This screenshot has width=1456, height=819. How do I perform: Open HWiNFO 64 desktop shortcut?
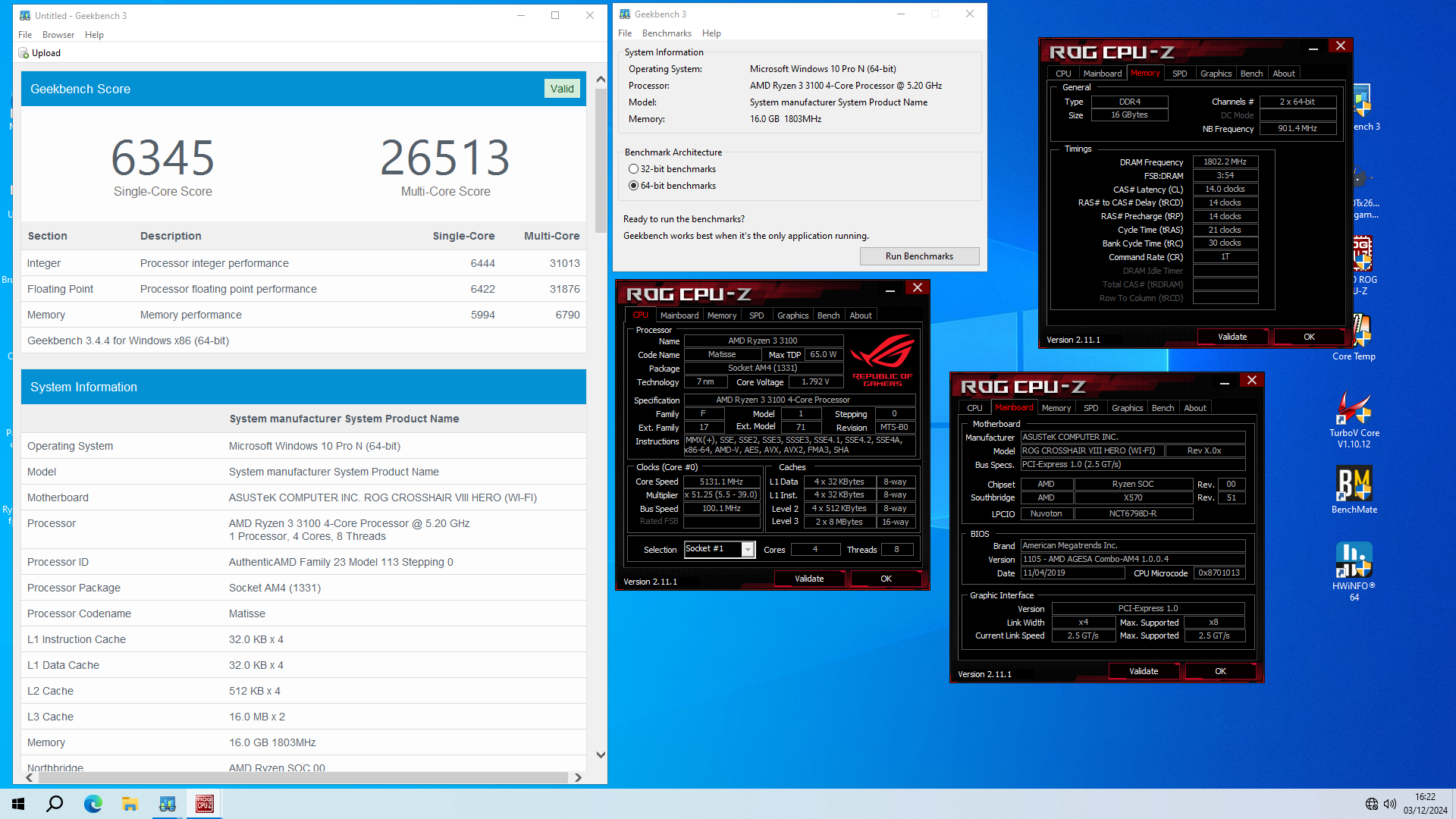click(1354, 572)
